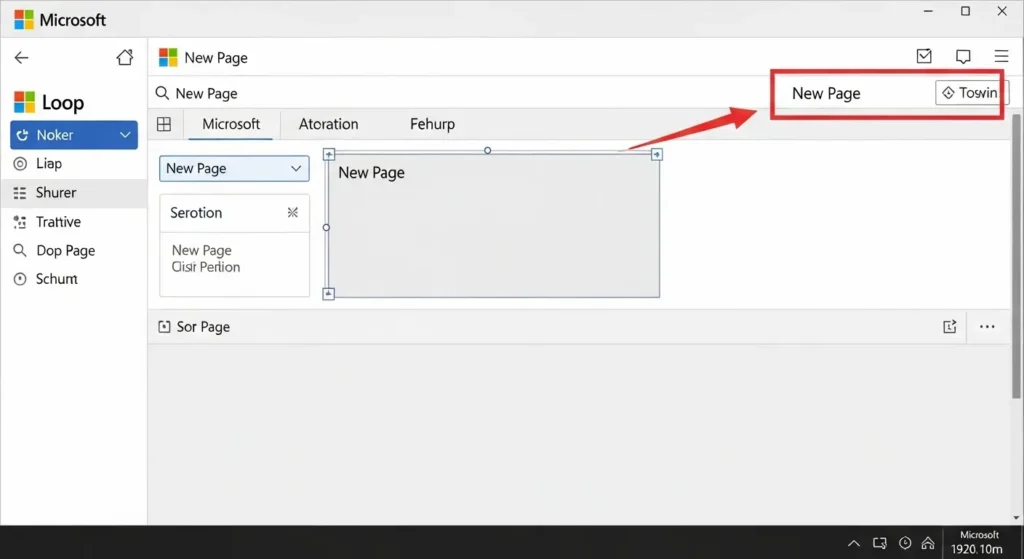Open the Home icon in the sidebar header
The image size is (1024, 559).
125,57
